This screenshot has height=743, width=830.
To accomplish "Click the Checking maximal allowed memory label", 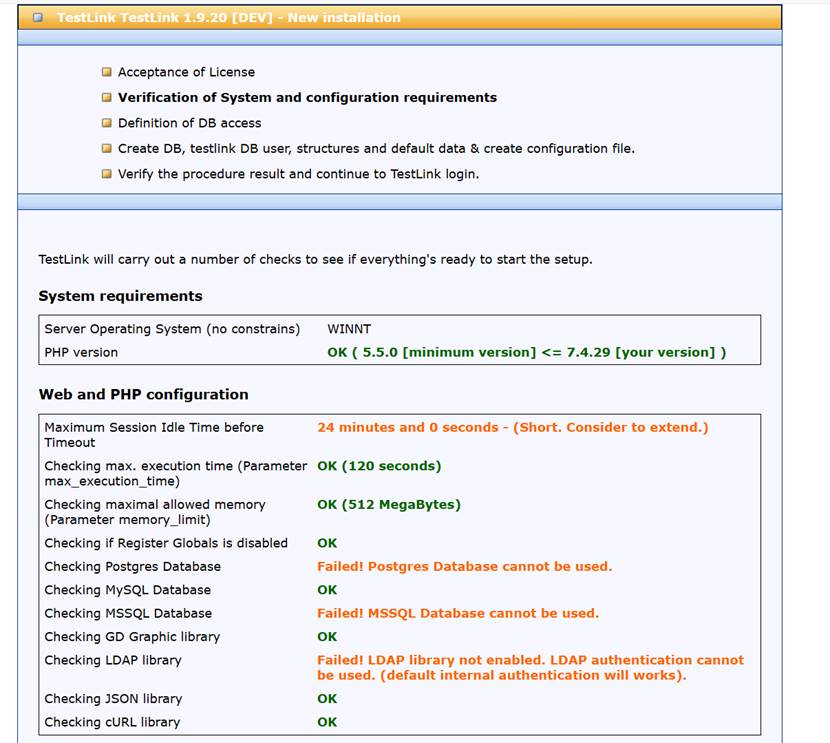I will pyautogui.click(x=155, y=512).
